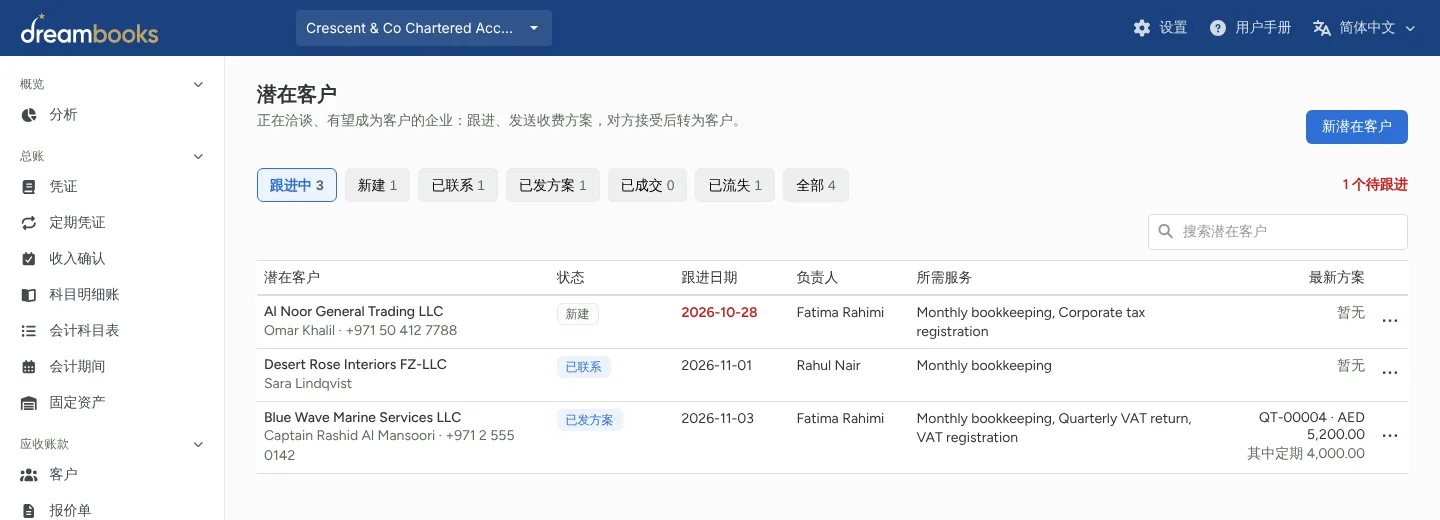Select the 已联系 filter tab
Viewport: 1440px width, 520px height.
(458, 185)
